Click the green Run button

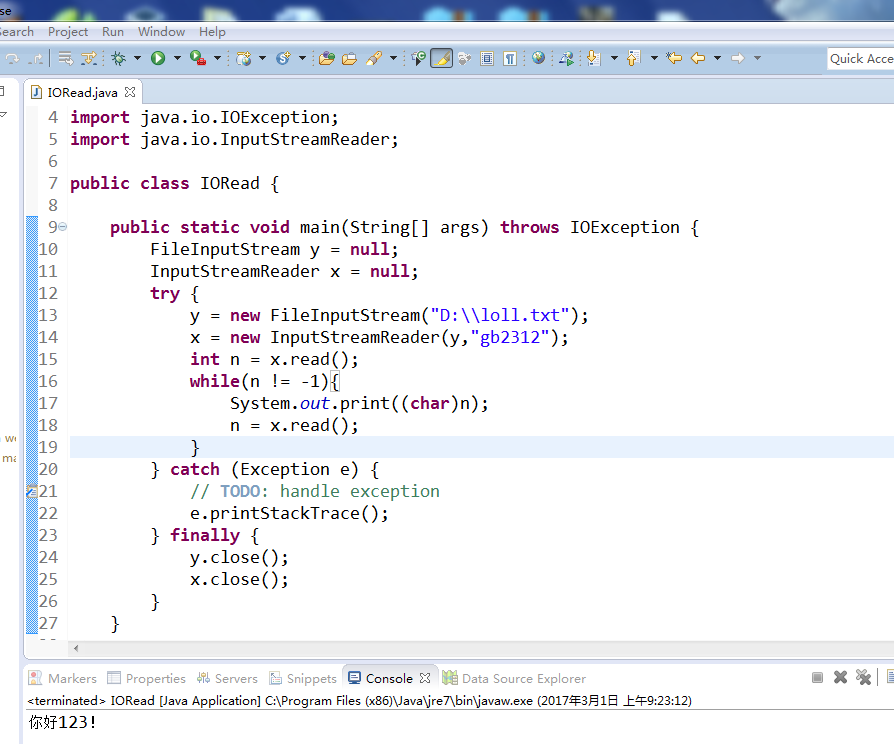(x=159, y=58)
